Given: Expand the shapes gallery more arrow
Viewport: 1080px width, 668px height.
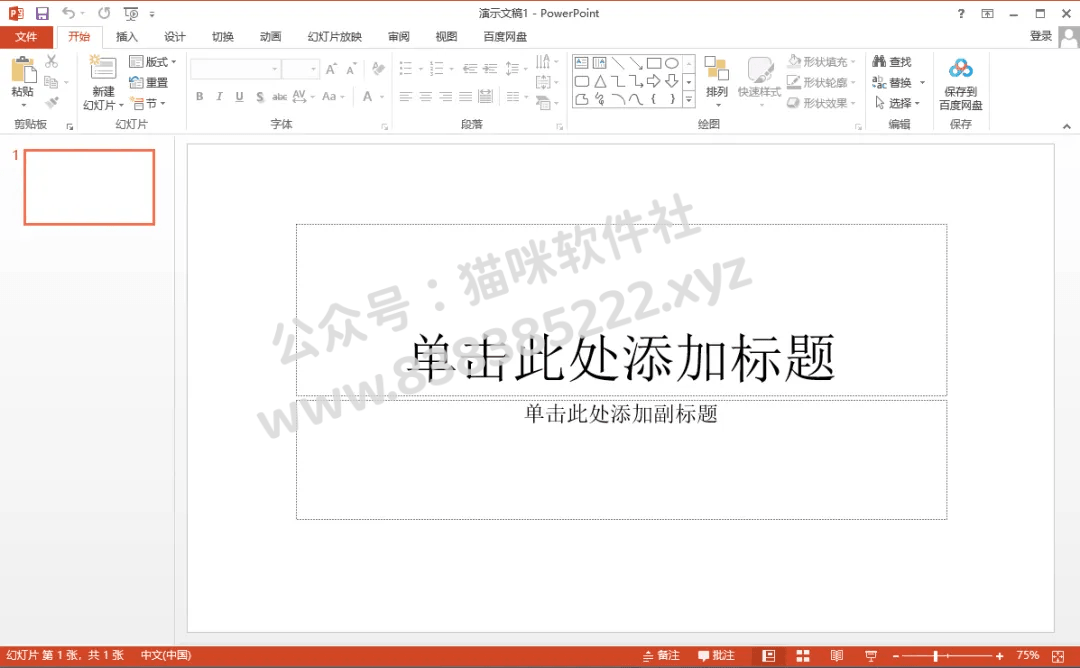Looking at the screenshot, I should (689, 100).
